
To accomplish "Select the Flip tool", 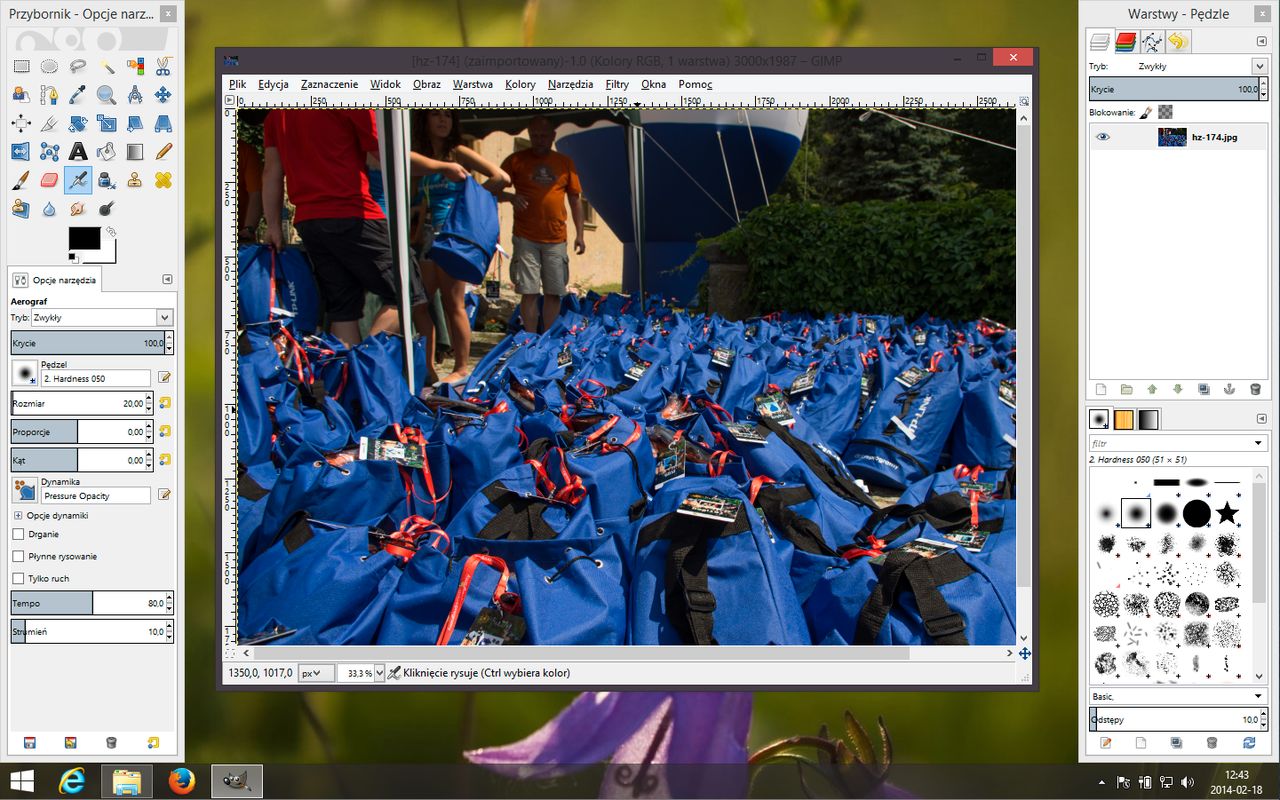I will pyautogui.click(x=21, y=152).
